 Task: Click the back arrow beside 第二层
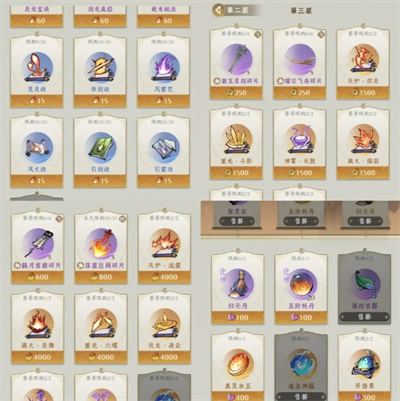pos(219,10)
